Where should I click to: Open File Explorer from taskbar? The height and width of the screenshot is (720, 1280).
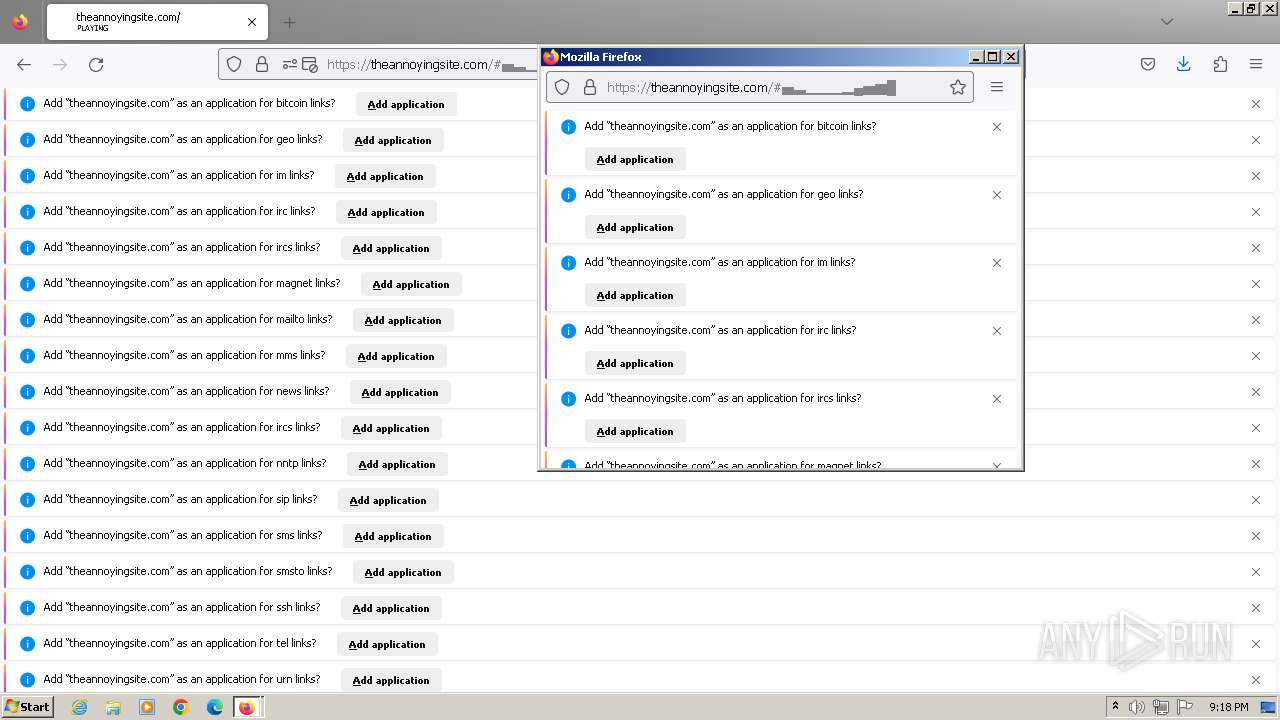pos(113,707)
